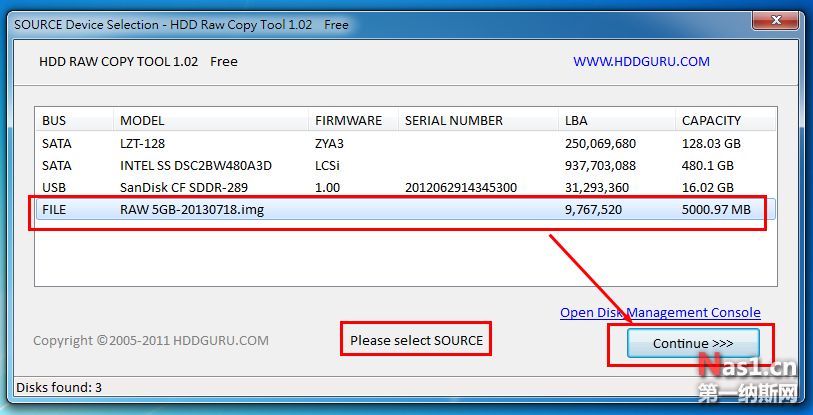
Task: Click firmware value 1.00
Action: point(327,188)
